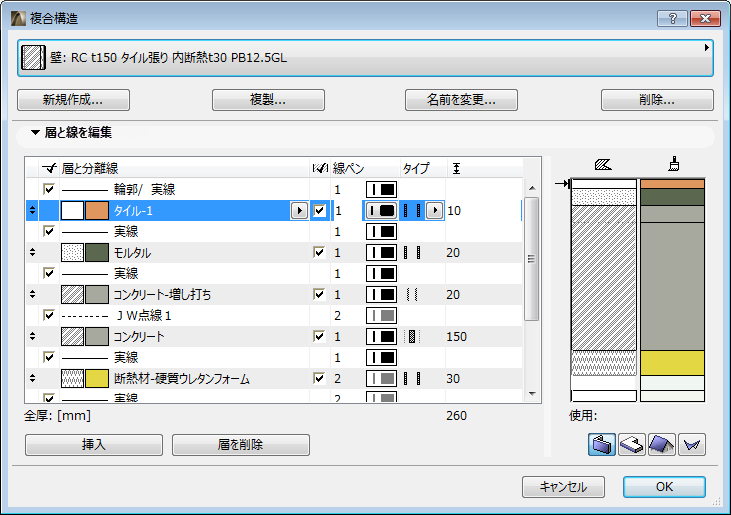Click pen swatch for ＪＷ点線１ row
This screenshot has width=731, height=515.
[x=381, y=316]
